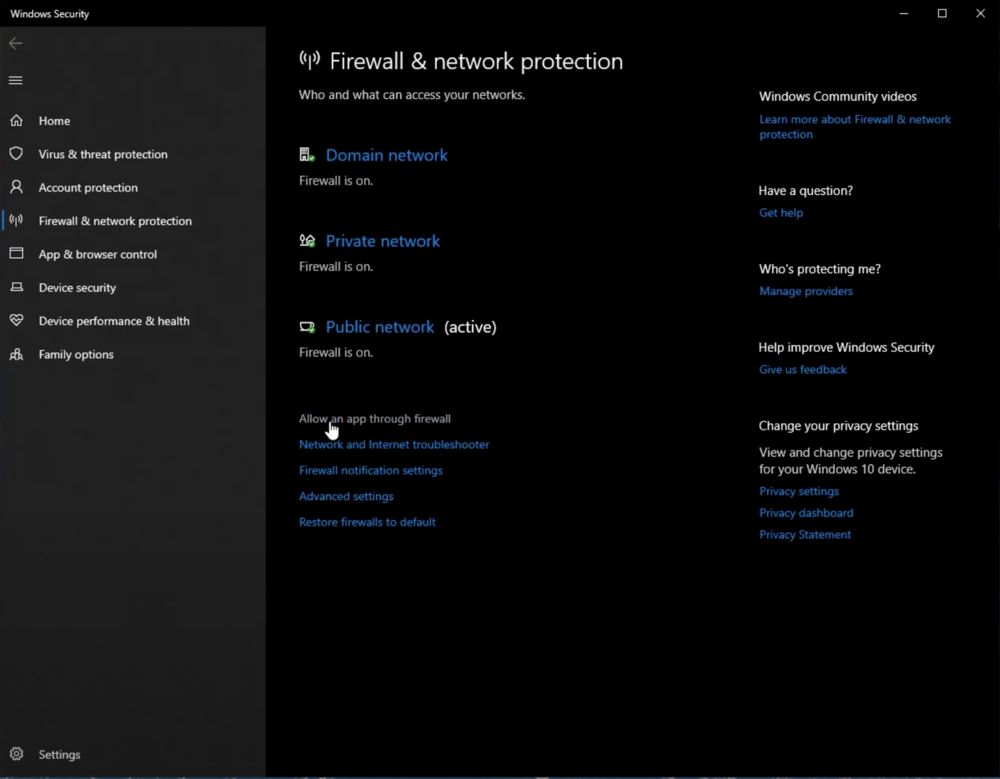Click the Device performance & health heart icon
This screenshot has width=1000, height=779.
pyautogui.click(x=16, y=321)
